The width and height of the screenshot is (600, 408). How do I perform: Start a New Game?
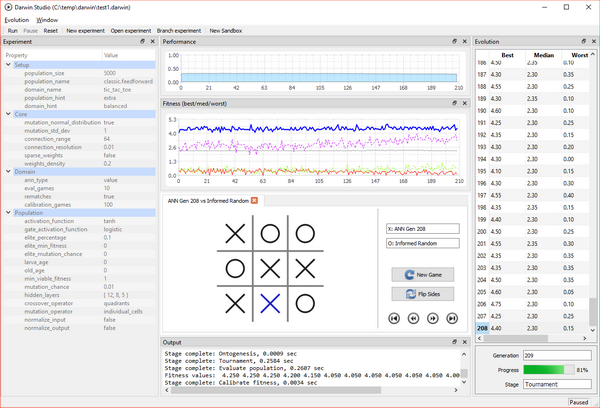click(423, 274)
